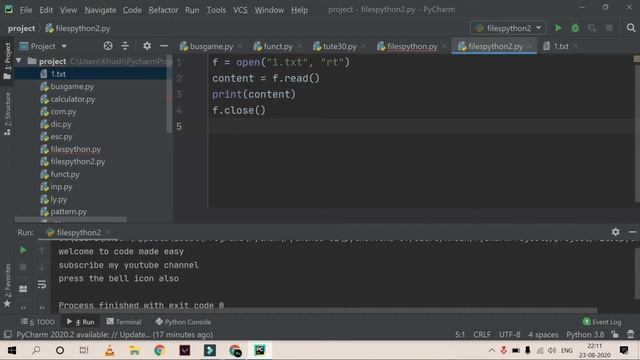Click the Run panel stop square icon

(23, 267)
